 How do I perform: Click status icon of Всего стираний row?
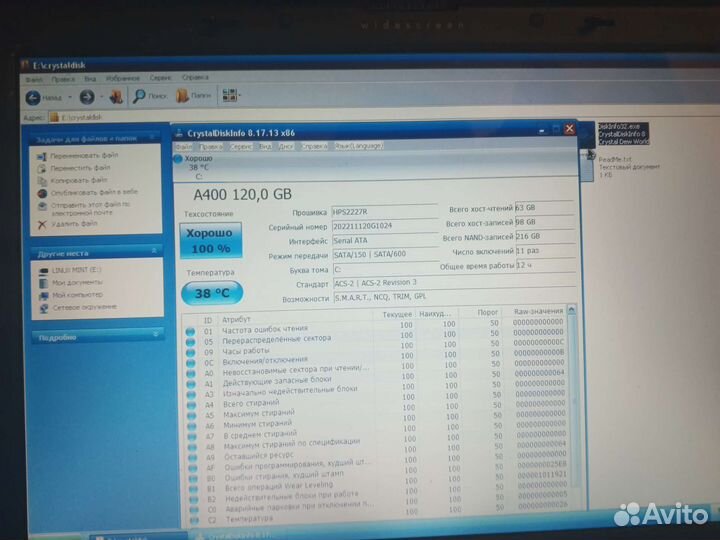[191, 405]
